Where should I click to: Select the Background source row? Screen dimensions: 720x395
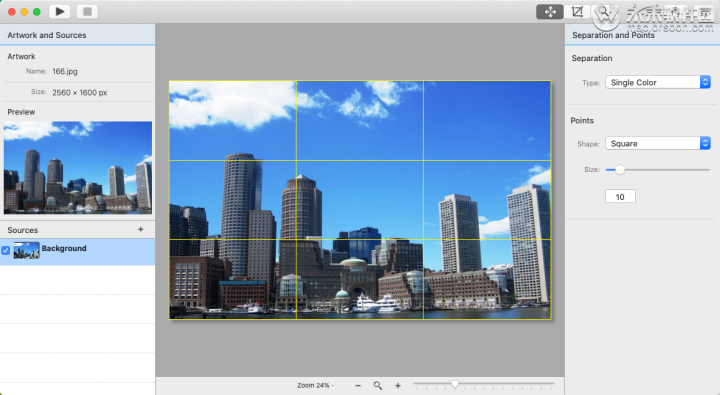point(77,252)
